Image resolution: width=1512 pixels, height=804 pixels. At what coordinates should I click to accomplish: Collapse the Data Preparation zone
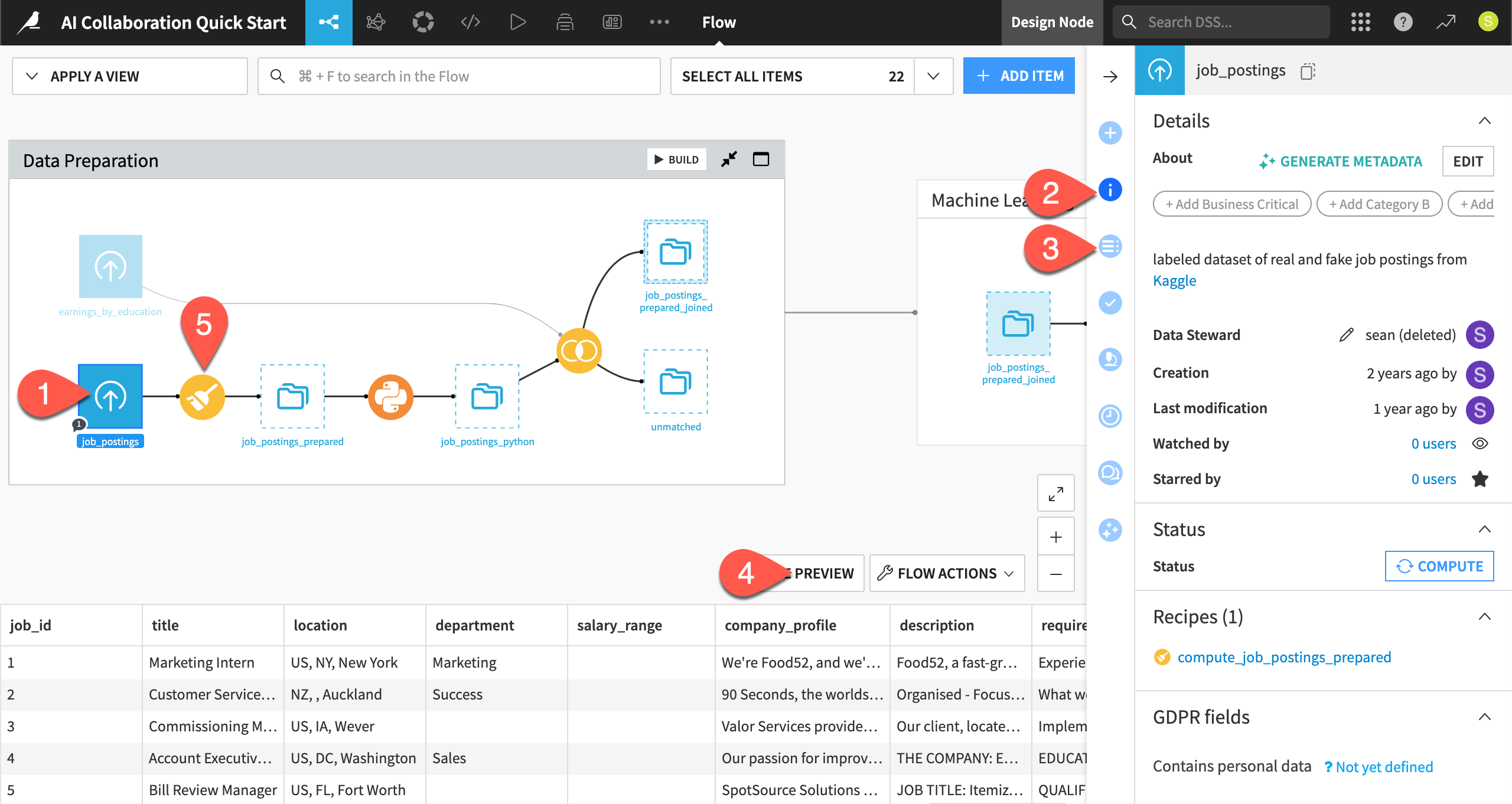coord(729,159)
